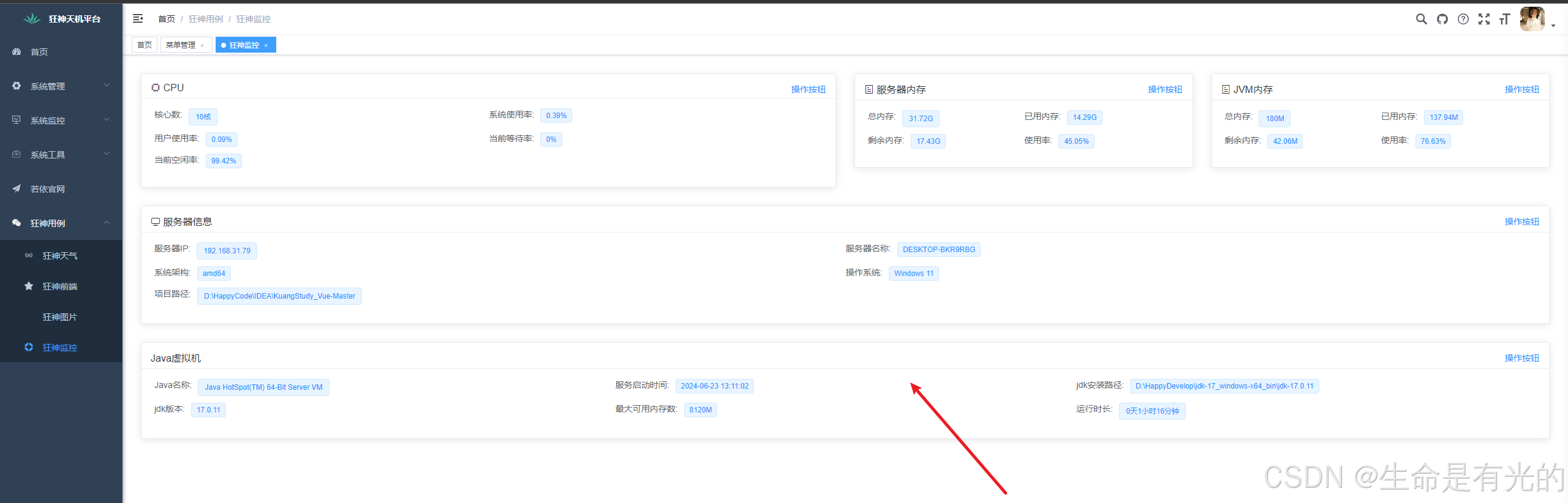Image resolution: width=1568 pixels, height=503 pixels.
Task: Click the 狂神用例 chat icon
Action: (17, 223)
